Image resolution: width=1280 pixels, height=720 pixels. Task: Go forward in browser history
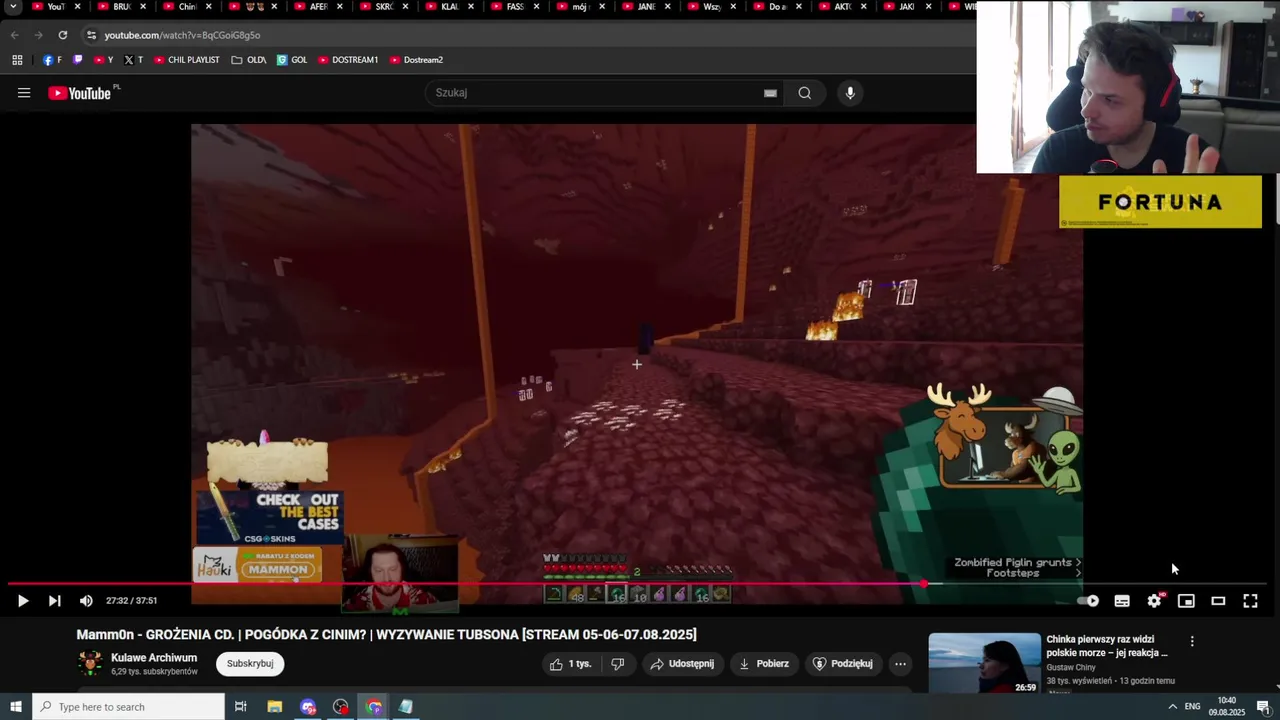(39, 35)
